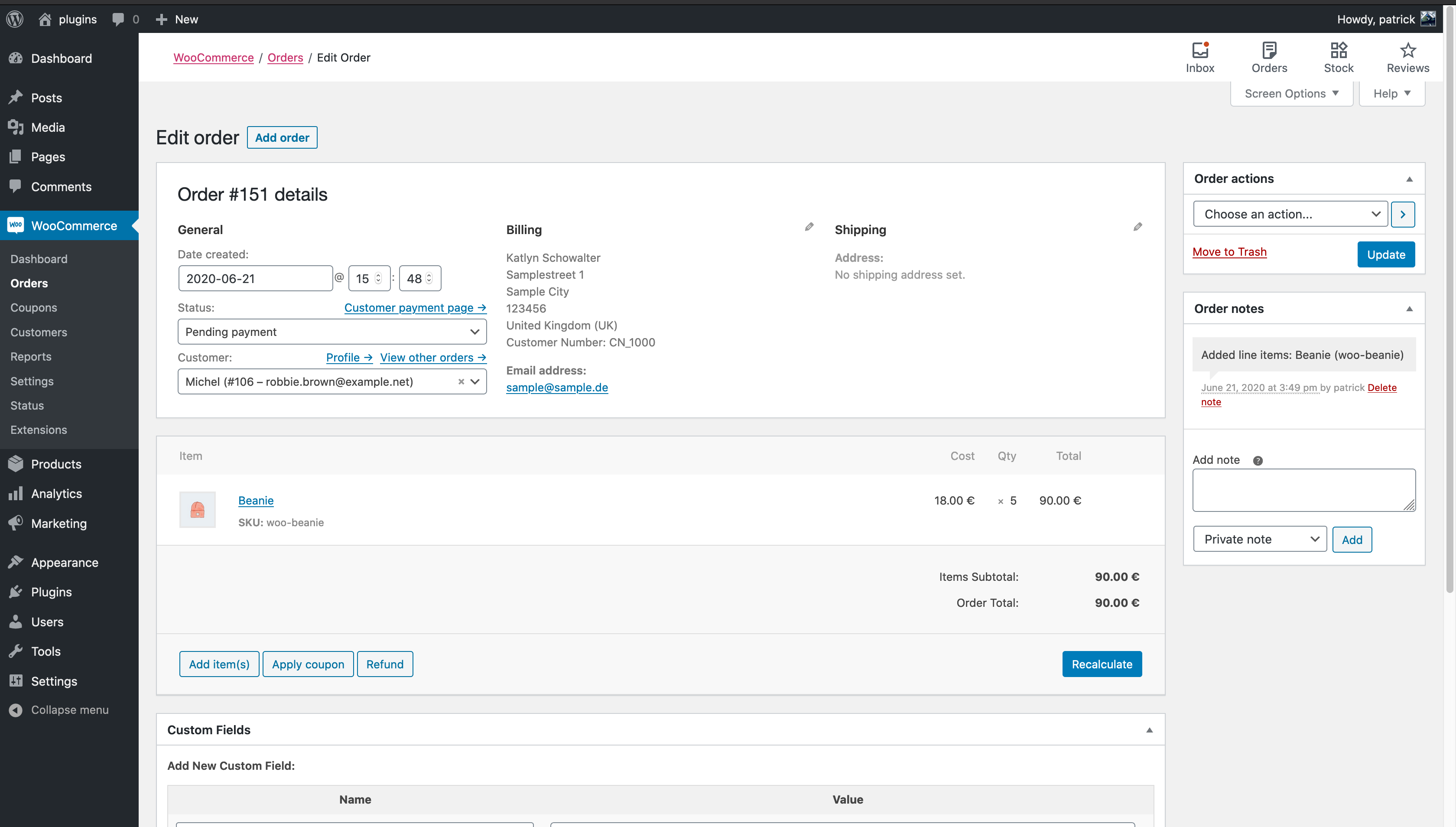The image size is (1456, 827).
Task: Open the WordPress logo menu
Action: [15, 19]
